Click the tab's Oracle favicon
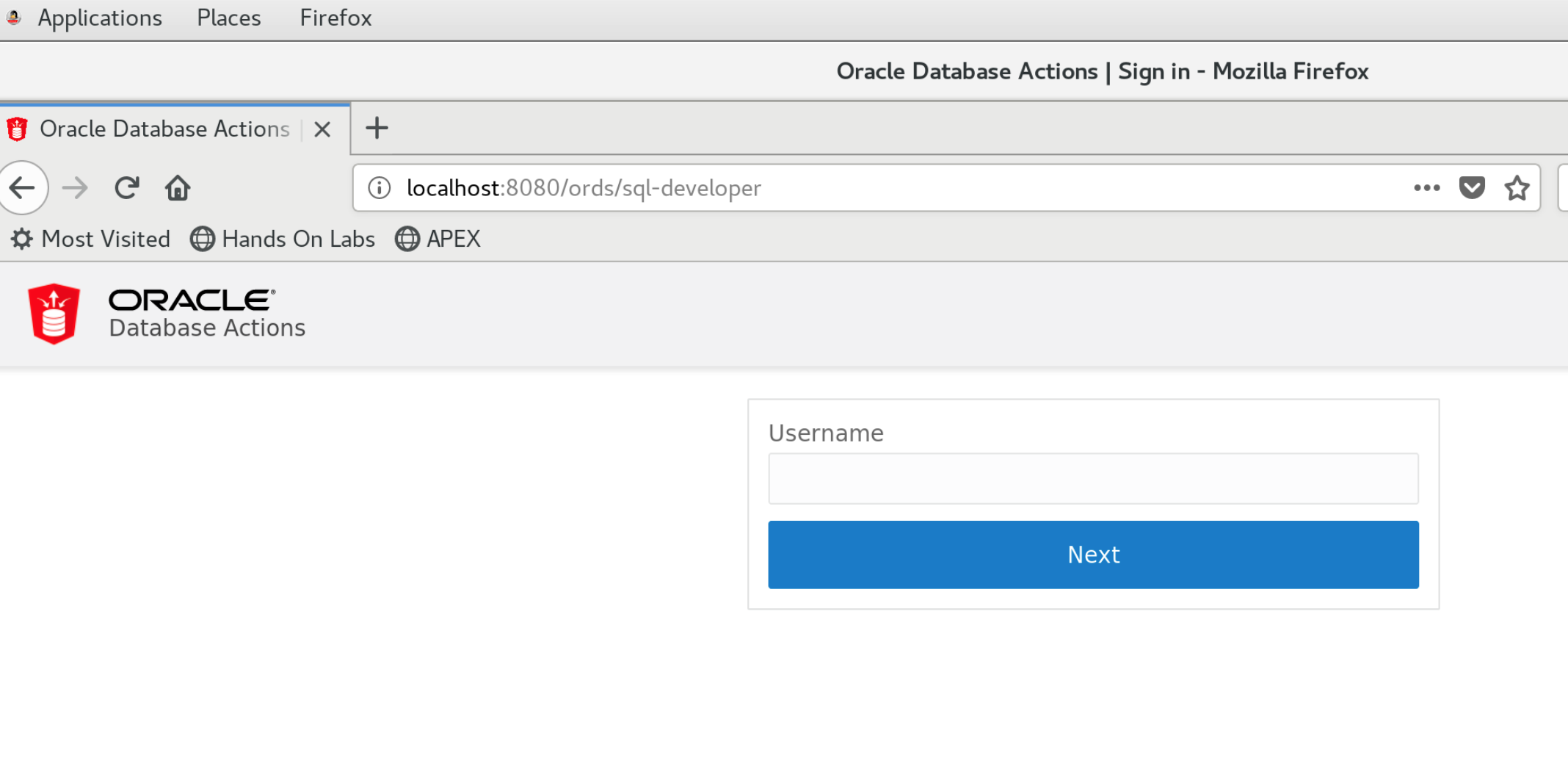This screenshot has height=761, width=1568. tap(17, 129)
